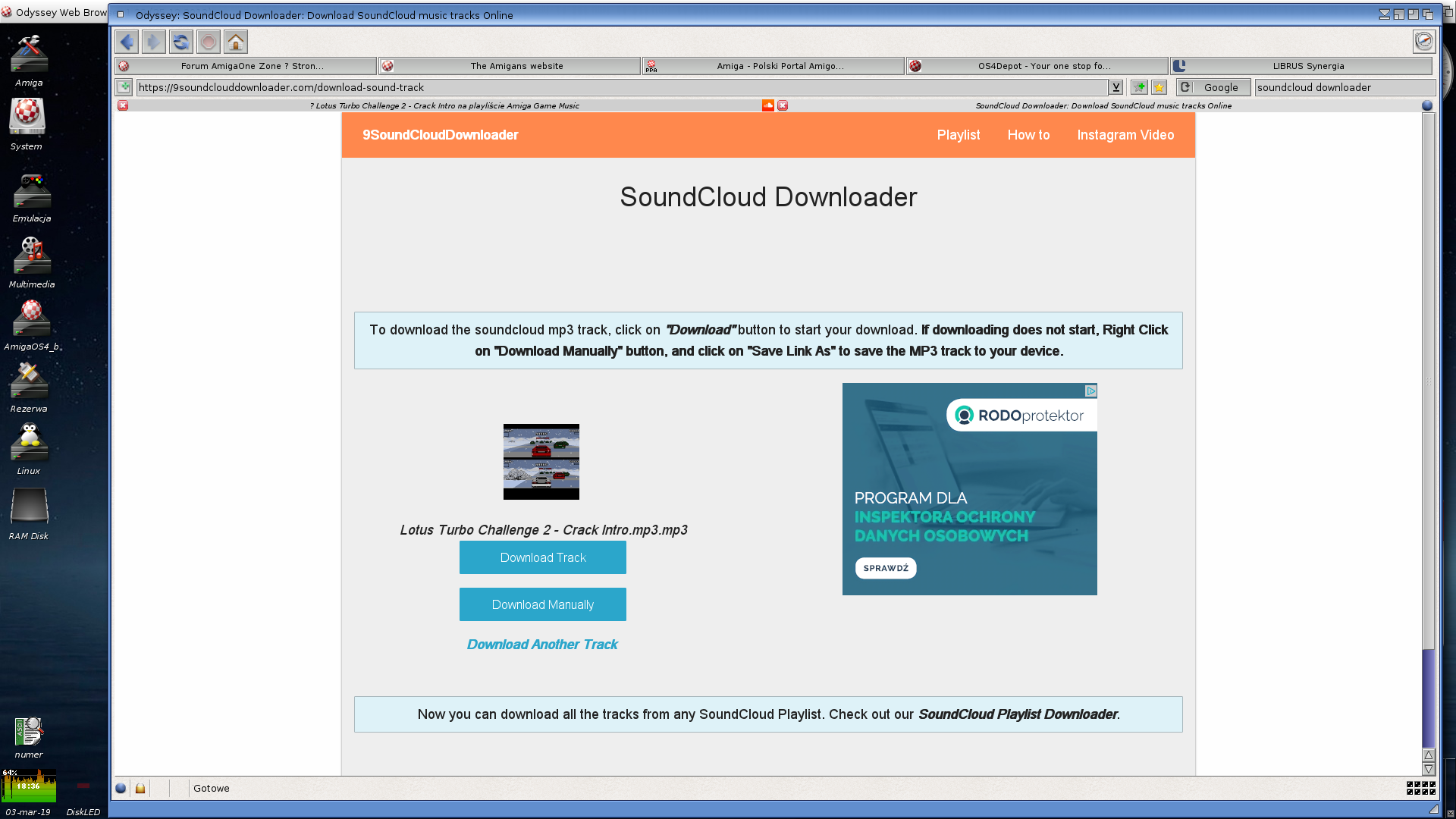Click the green plus icon left of URL
This screenshot has width=1456, height=819.
click(x=124, y=87)
